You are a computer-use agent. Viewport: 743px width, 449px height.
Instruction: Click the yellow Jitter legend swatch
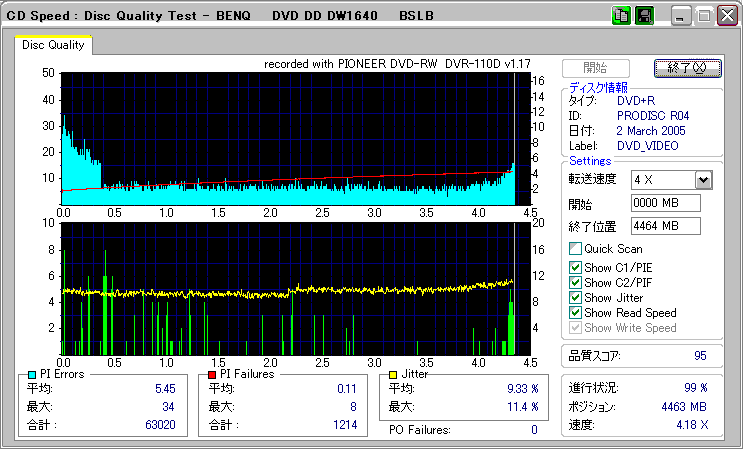pyautogui.click(x=394, y=374)
